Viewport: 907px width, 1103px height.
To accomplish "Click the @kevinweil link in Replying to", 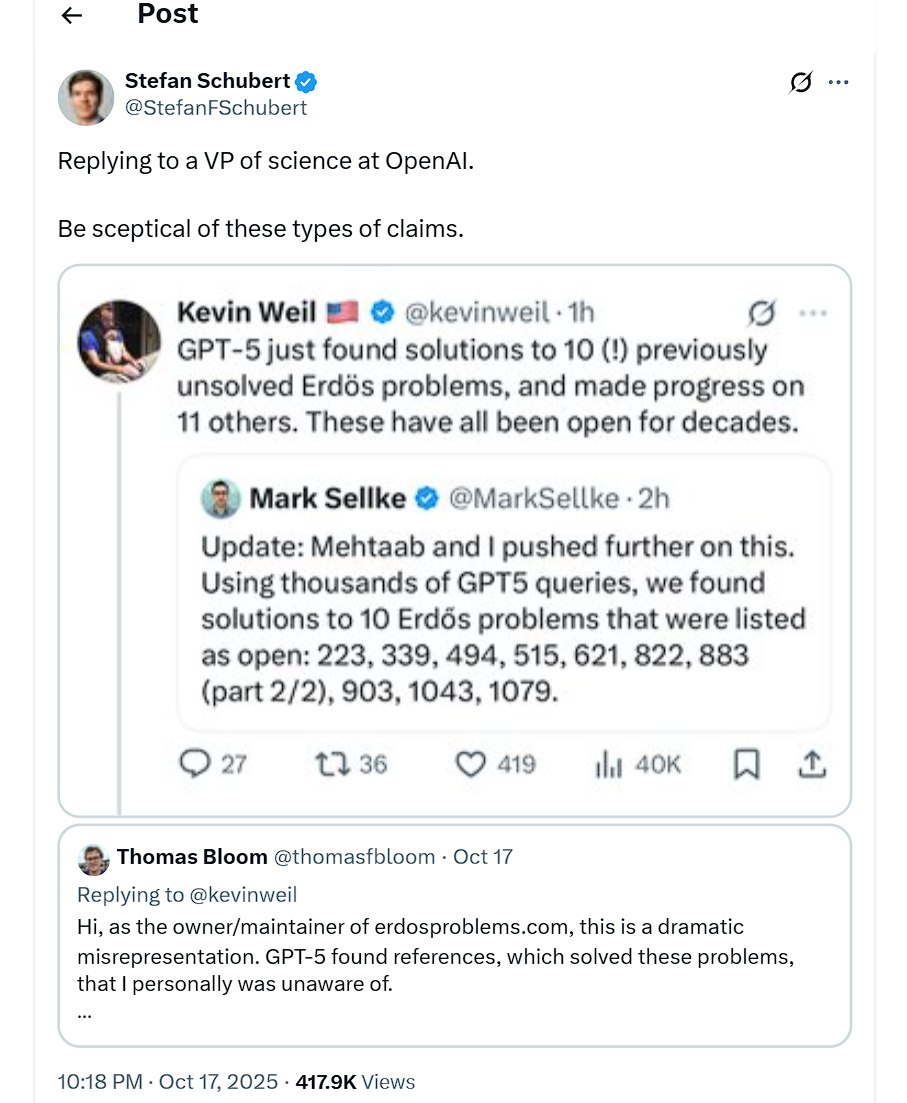I will (244, 895).
